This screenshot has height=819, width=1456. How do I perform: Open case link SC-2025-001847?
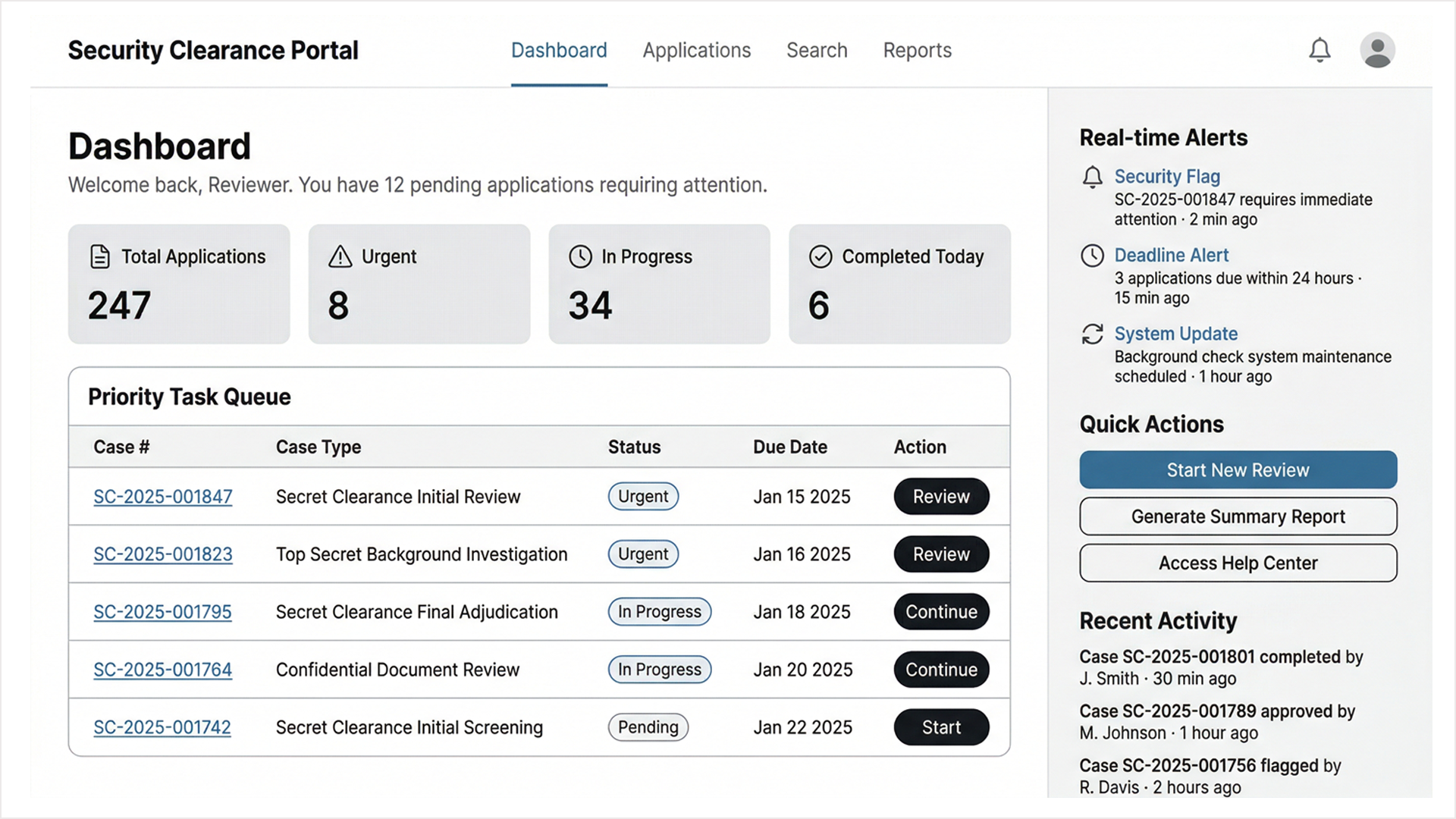(x=162, y=497)
